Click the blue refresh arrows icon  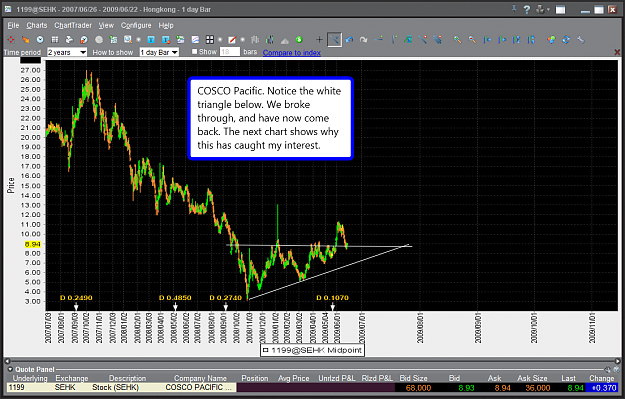566,39
